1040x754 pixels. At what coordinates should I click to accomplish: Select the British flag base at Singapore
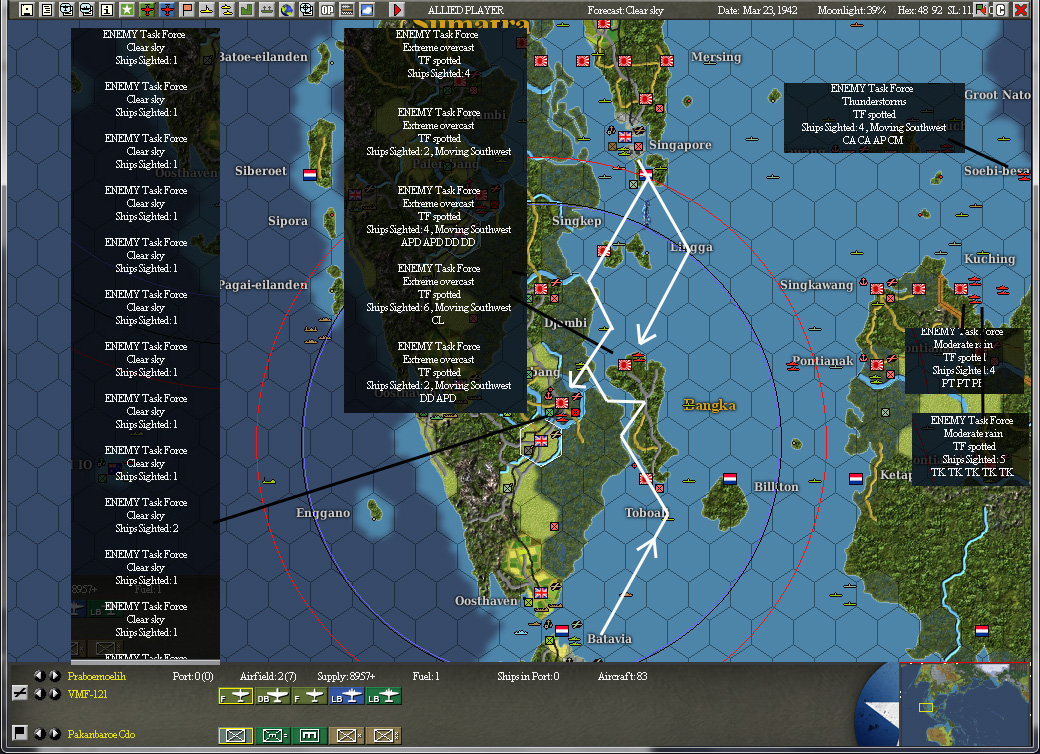pyautogui.click(x=625, y=137)
